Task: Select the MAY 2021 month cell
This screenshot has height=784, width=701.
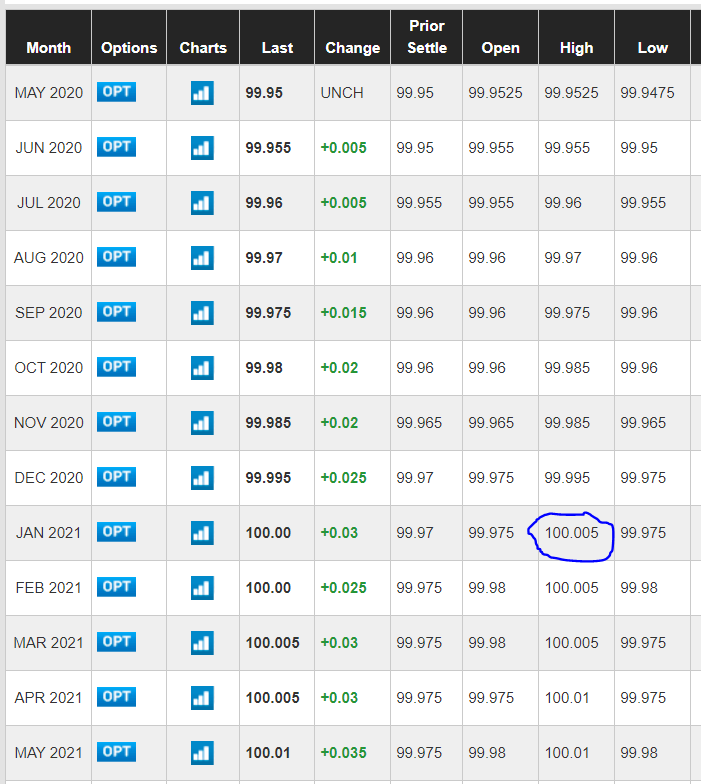Action: click(x=48, y=753)
